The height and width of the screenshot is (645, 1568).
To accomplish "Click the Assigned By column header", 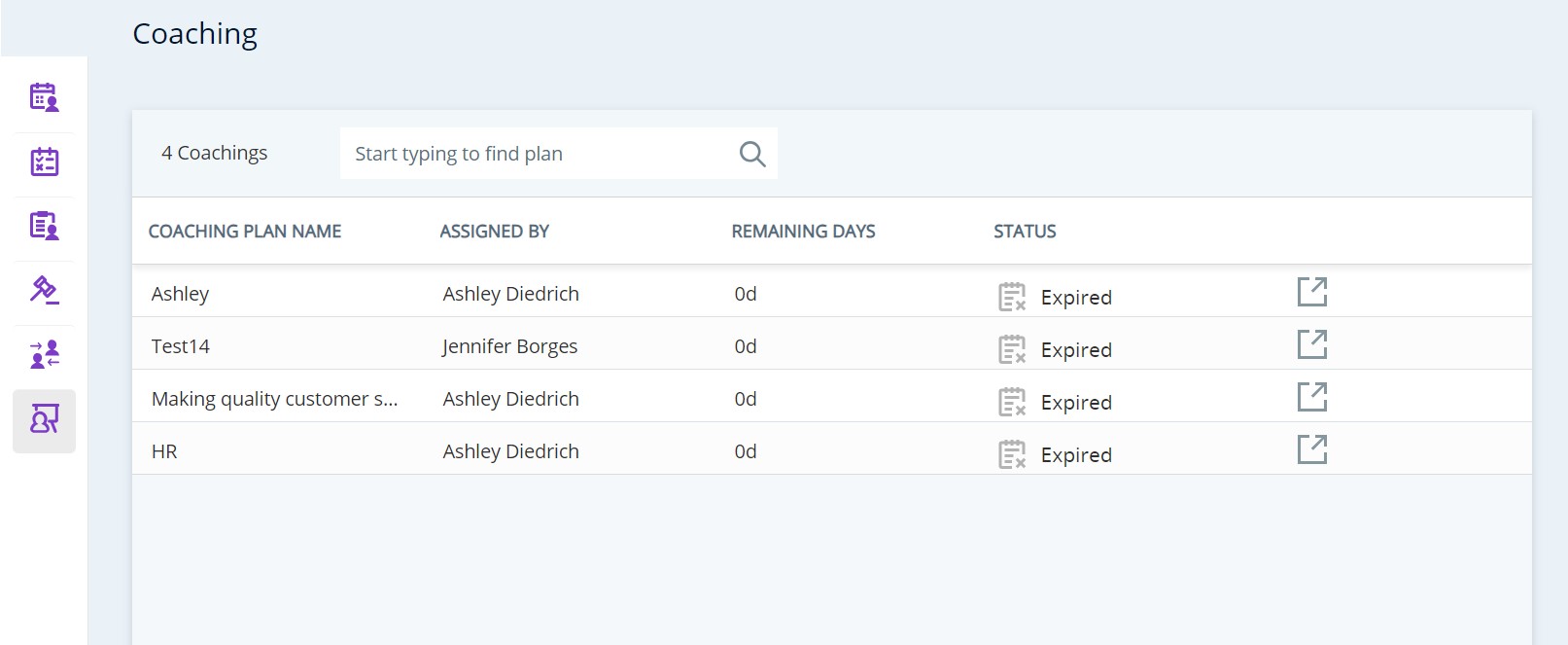I will [x=494, y=232].
